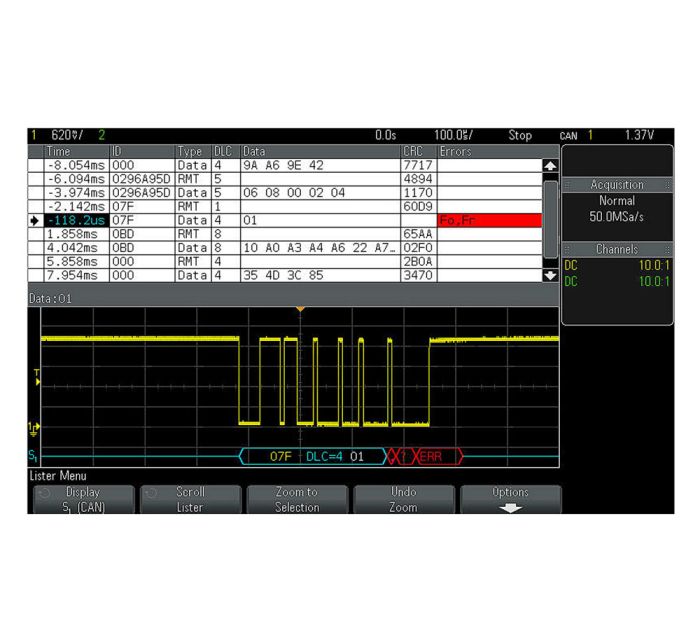Screen dimensions: 700x640
Task: Click CRC value 65AA
Action: [419, 234]
